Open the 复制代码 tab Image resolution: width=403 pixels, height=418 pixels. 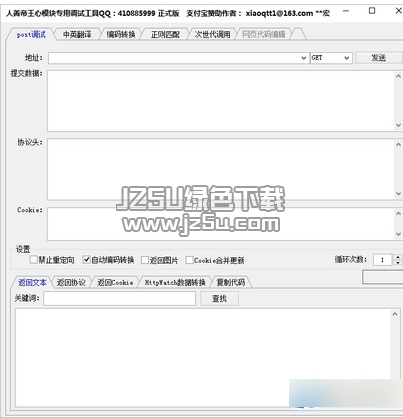point(231,282)
